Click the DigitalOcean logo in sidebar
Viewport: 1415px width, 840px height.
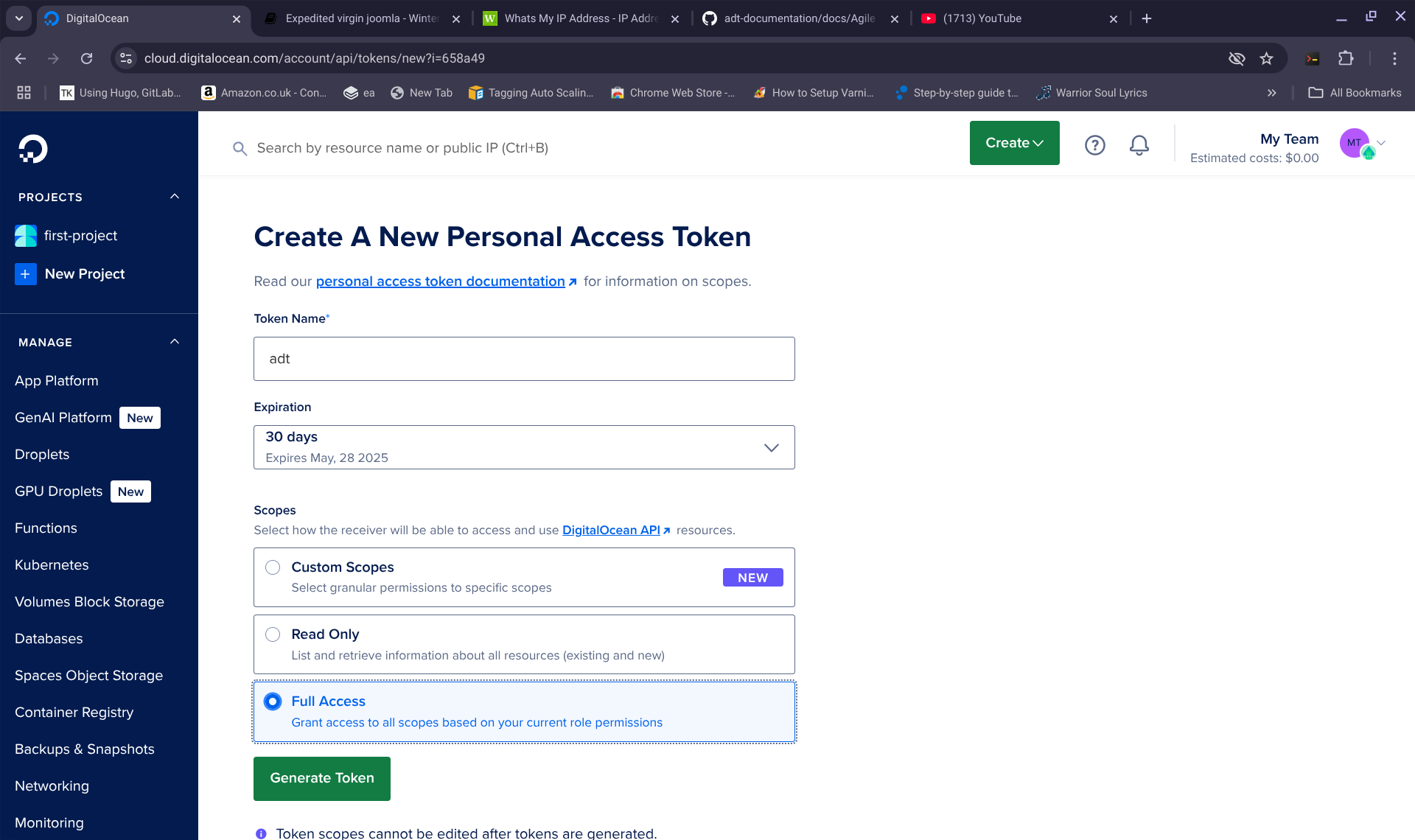(x=32, y=149)
